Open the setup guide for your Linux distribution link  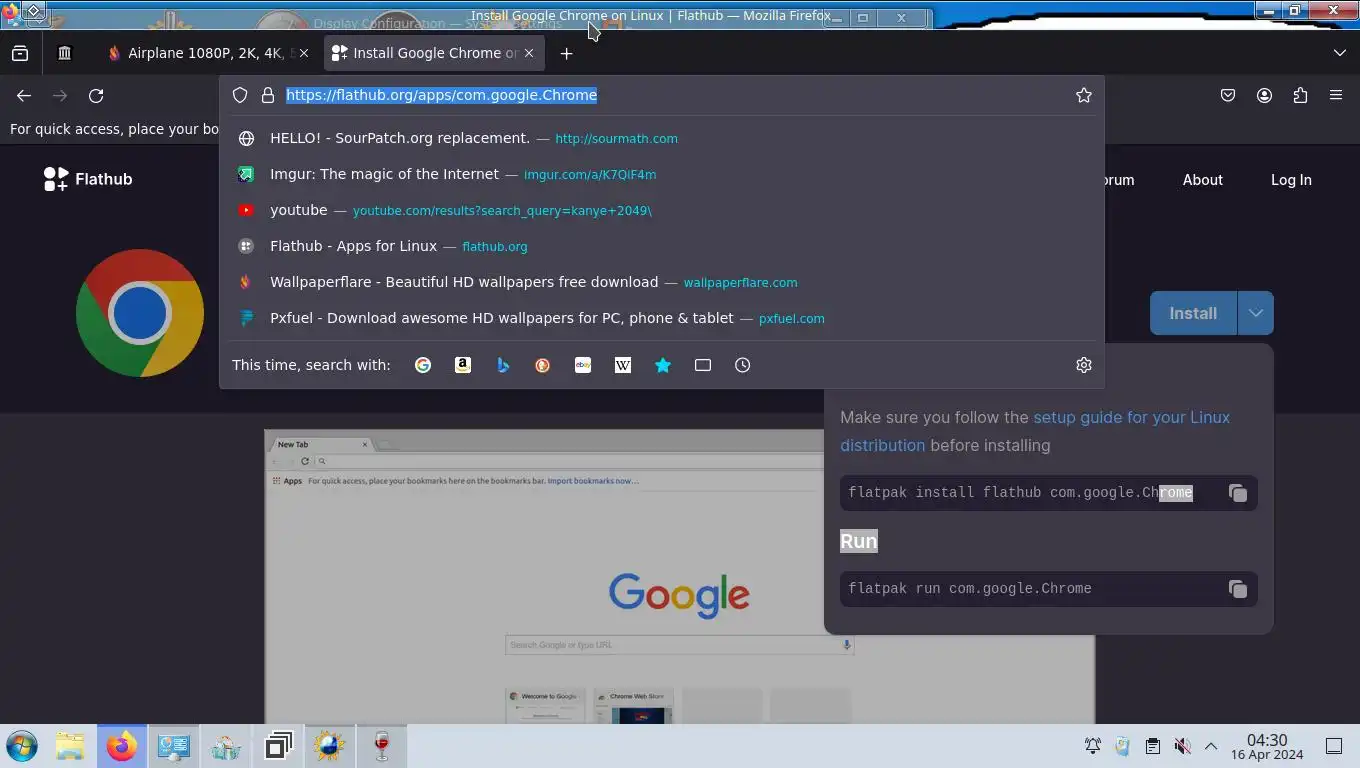(x=1035, y=431)
